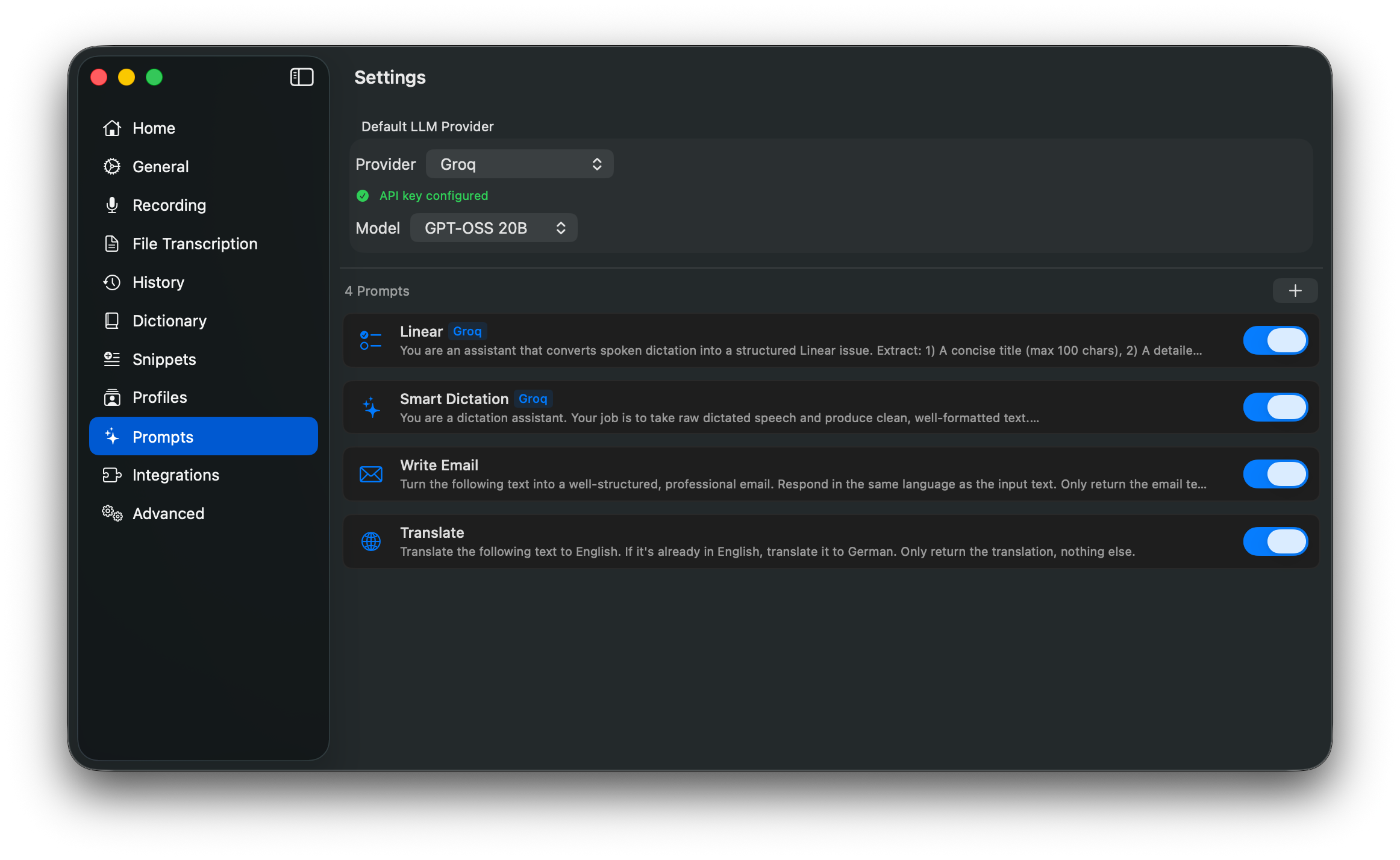
Task: Click the Write Email envelope icon
Action: coord(370,475)
